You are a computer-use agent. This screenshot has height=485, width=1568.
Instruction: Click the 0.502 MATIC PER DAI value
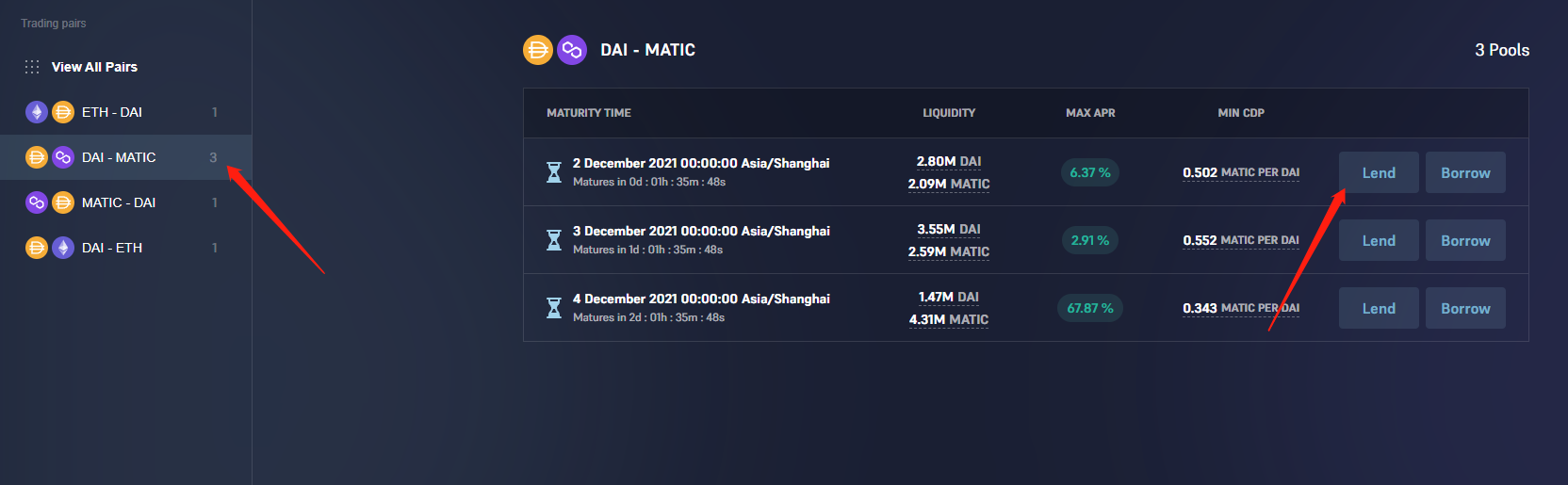[x=1241, y=172]
